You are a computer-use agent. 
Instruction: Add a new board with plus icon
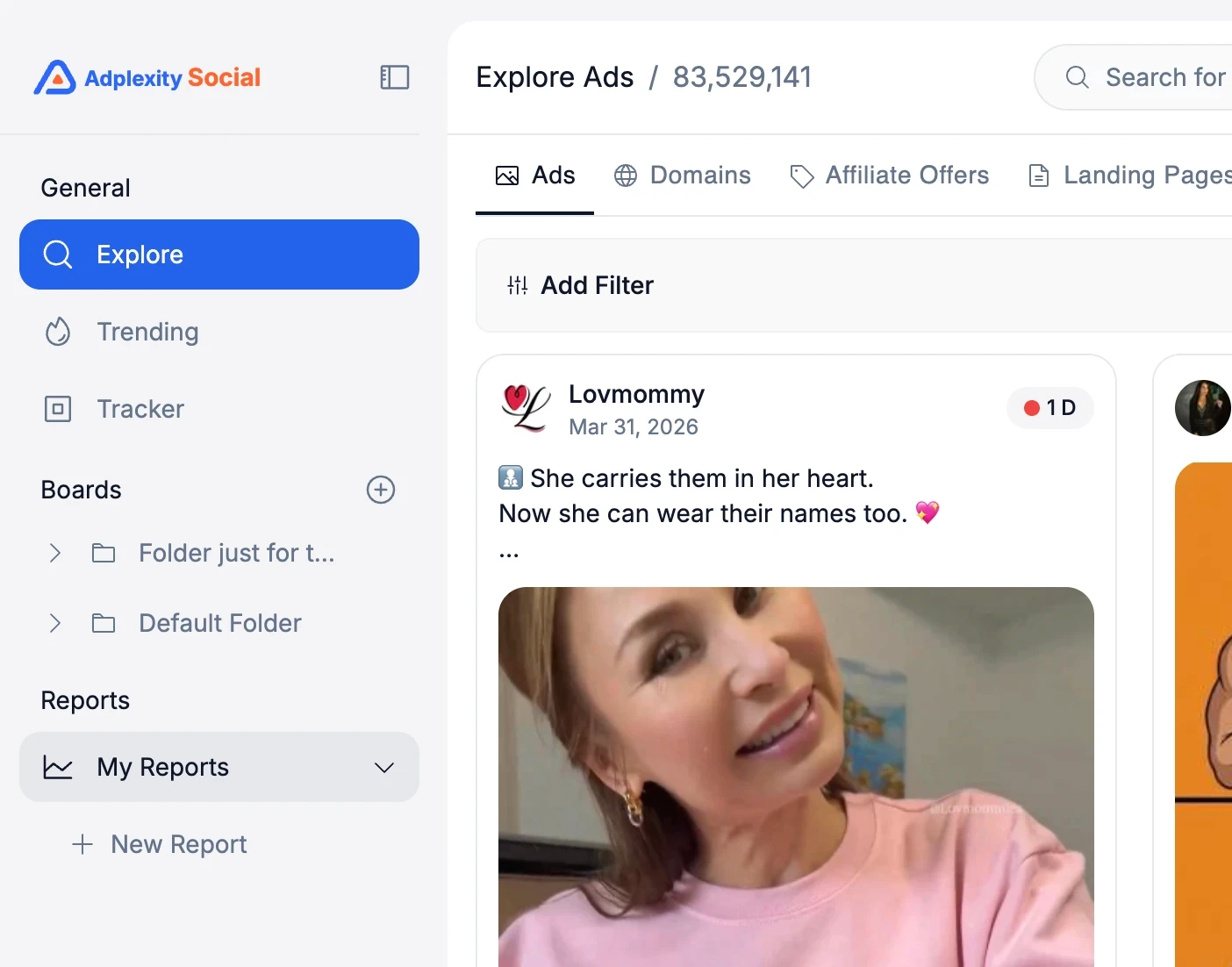coord(381,490)
